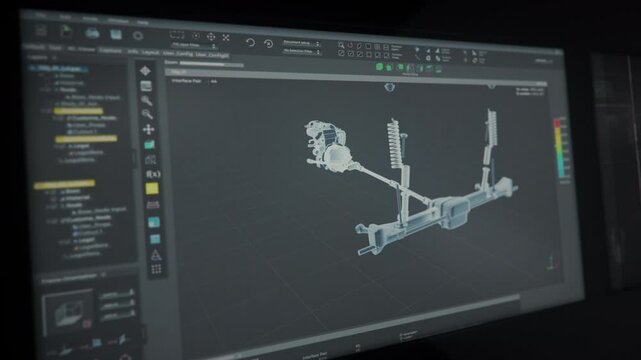This screenshot has width=641, height=360.
Task: Switch to the Info tab
Action: [x=132, y=52]
